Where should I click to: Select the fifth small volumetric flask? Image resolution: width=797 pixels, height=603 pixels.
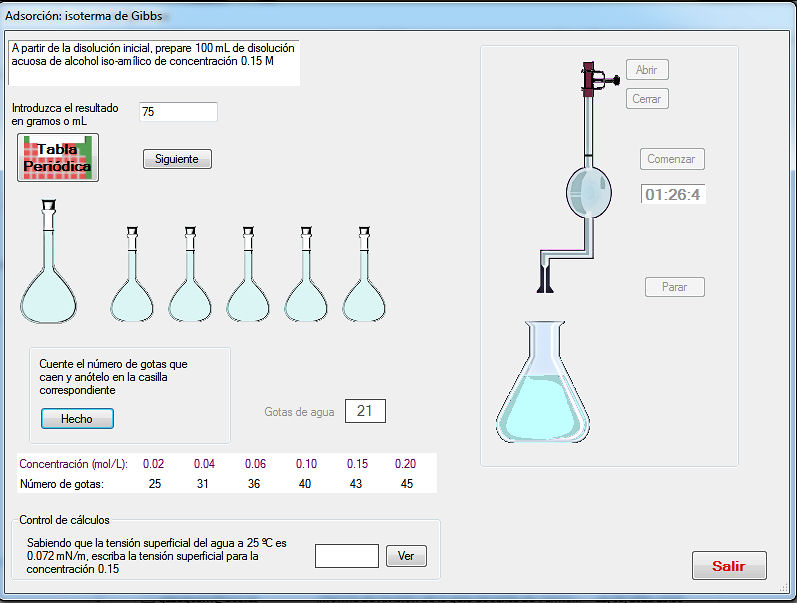pyautogui.click(x=364, y=285)
